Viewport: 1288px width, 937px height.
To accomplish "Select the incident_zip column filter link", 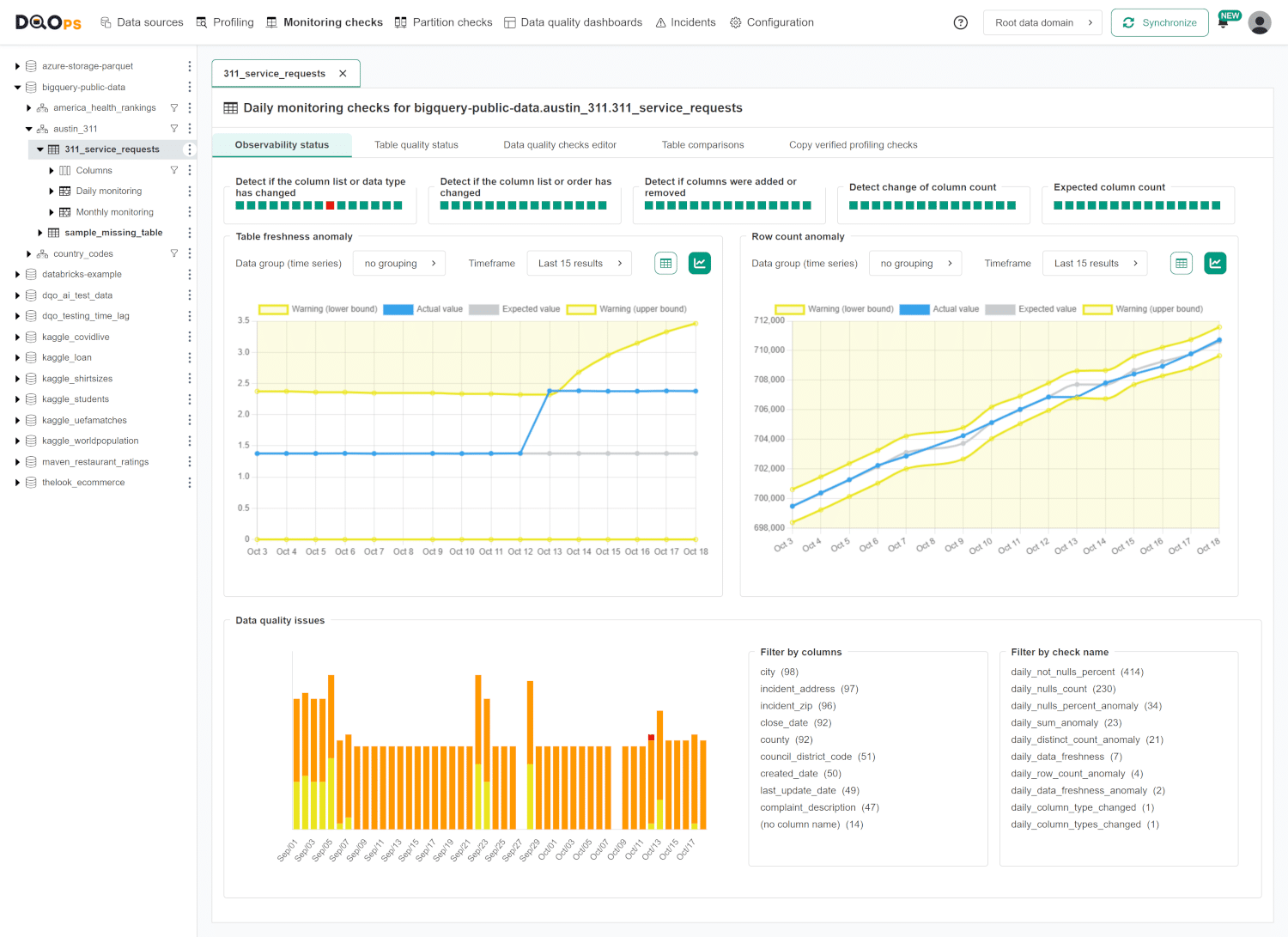I will 787,705.
